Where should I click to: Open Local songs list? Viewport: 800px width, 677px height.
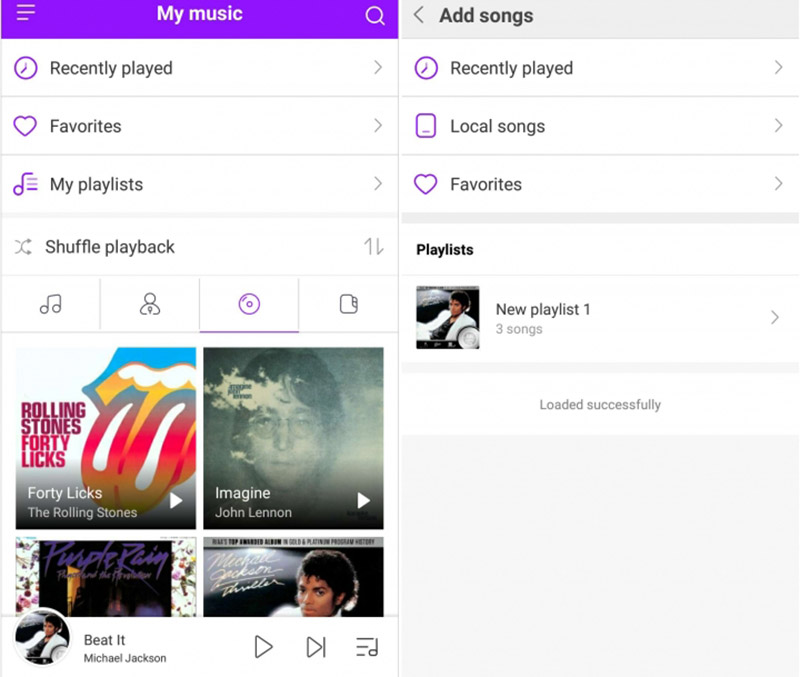tap(600, 126)
